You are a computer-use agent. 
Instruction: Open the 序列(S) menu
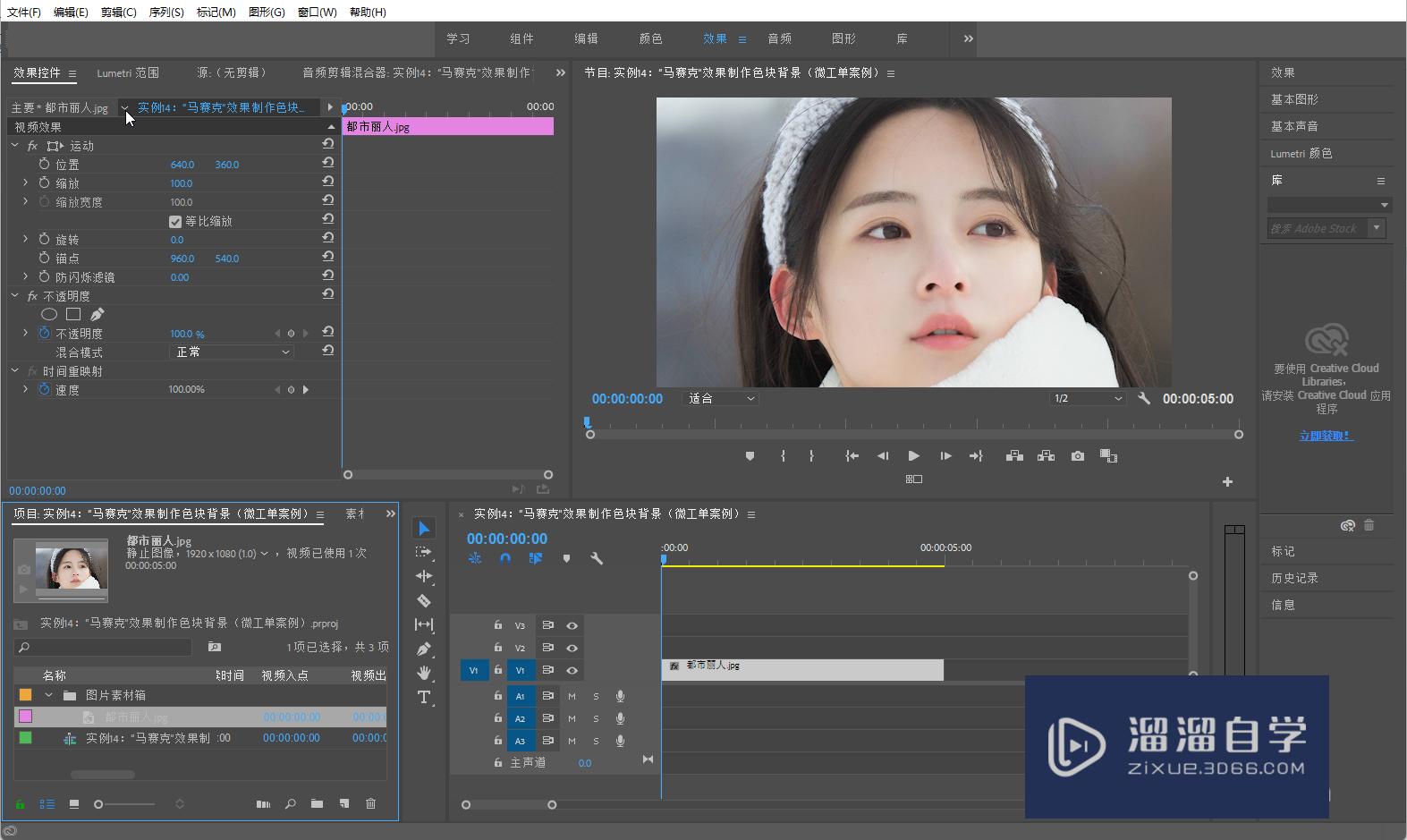click(165, 12)
